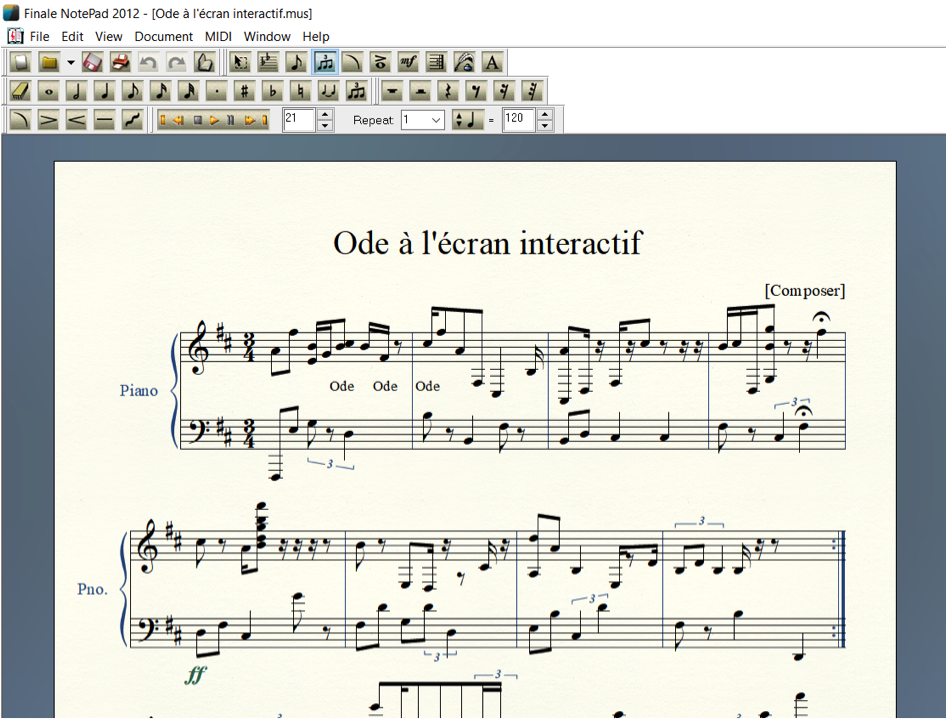This screenshot has height=719, width=947.
Task: Open the Repeat count dropdown
Action: (x=421, y=119)
